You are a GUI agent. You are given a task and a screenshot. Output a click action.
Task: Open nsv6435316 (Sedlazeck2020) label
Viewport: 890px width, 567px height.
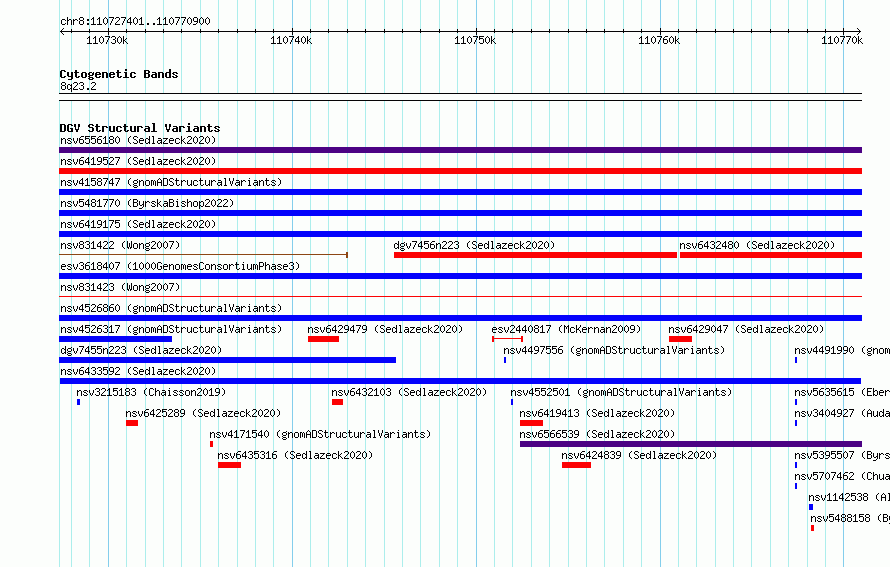(295, 455)
